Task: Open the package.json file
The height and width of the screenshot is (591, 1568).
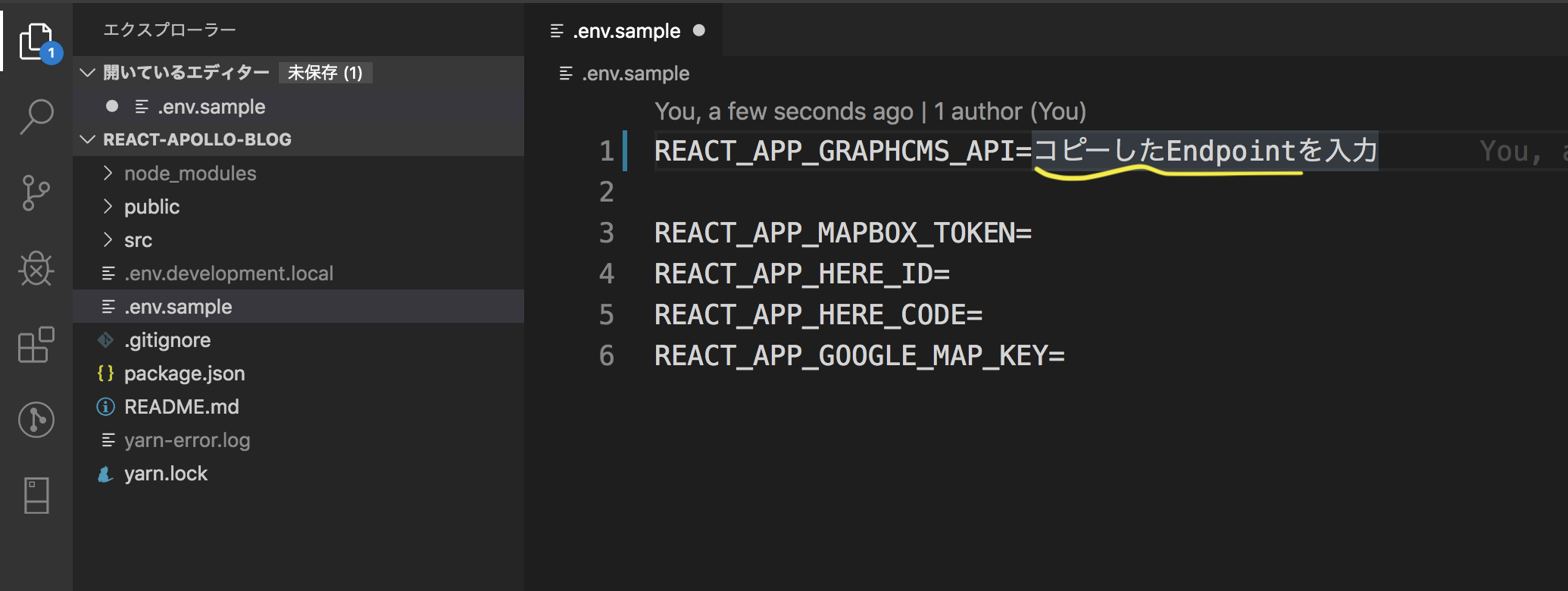Action: [x=298, y=374]
